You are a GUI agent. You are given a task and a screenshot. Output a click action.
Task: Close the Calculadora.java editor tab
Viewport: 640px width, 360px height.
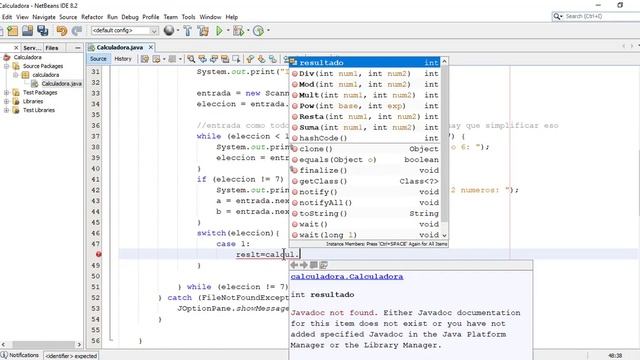click(x=151, y=47)
